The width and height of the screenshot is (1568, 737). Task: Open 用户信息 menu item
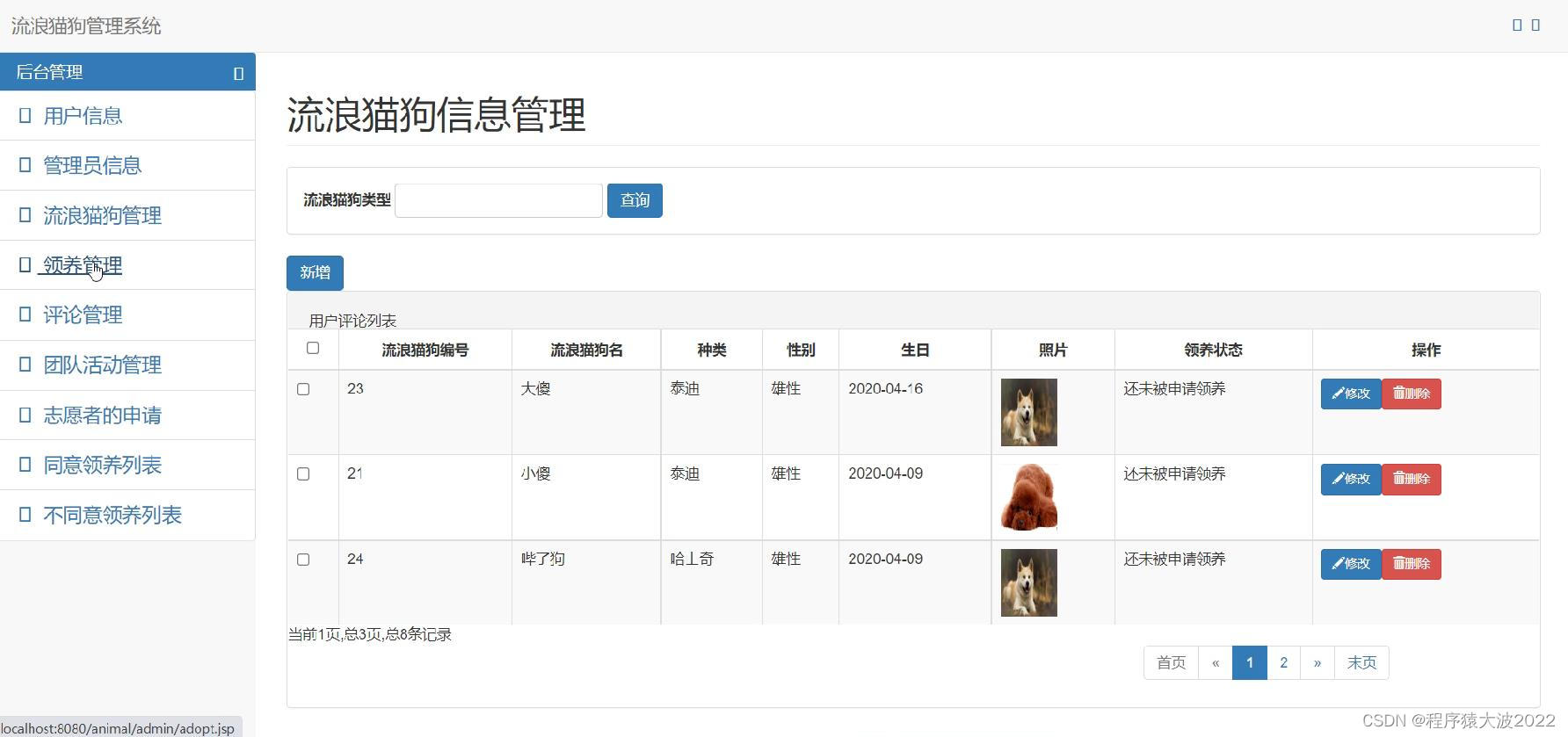[83, 115]
